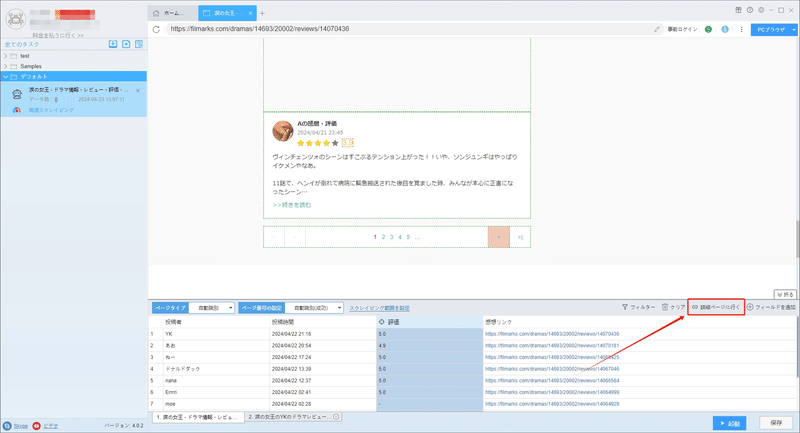The width and height of the screenshot is (800, 433).
Task: Open the フィルター filter tool
Action: (638, 307)
